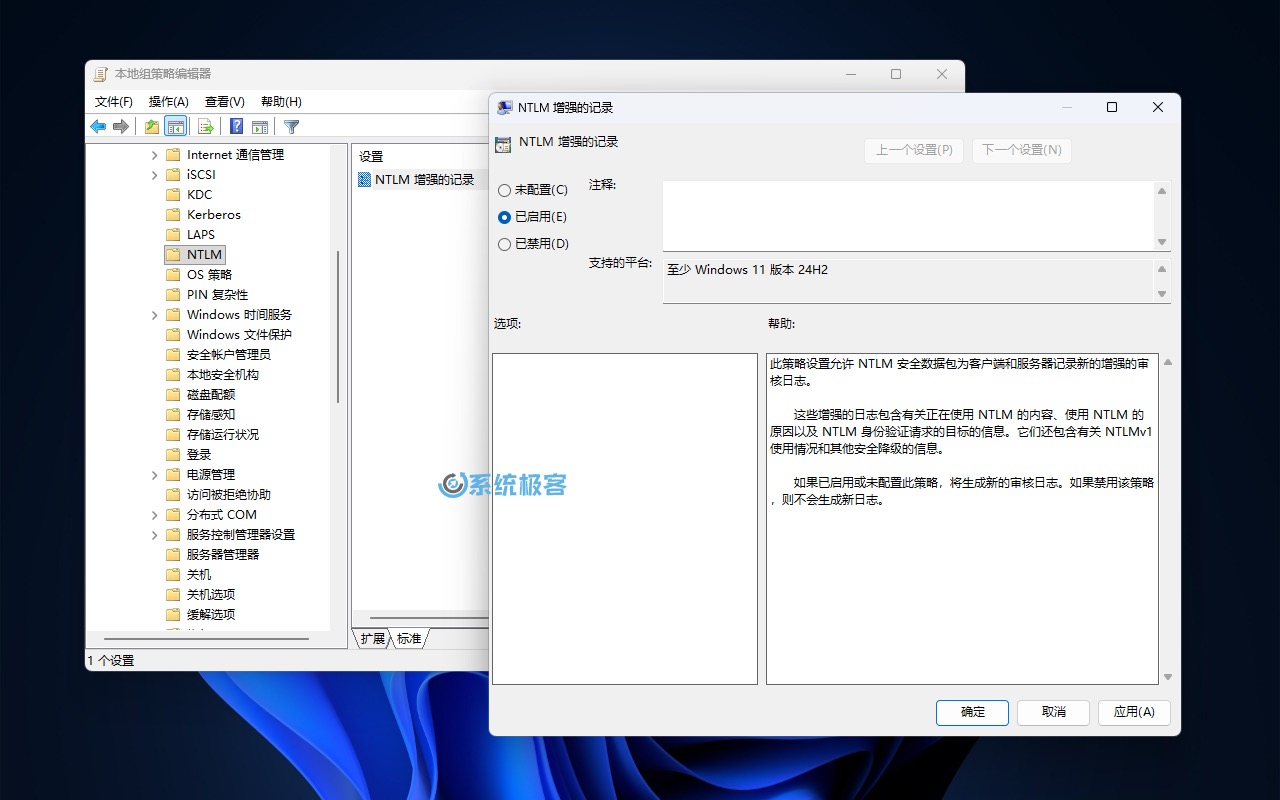Click up arrow of help text scrollbar
The height and width of the screenshot is (800, 1280).
pyautogui.click(x=1168, y=362)
